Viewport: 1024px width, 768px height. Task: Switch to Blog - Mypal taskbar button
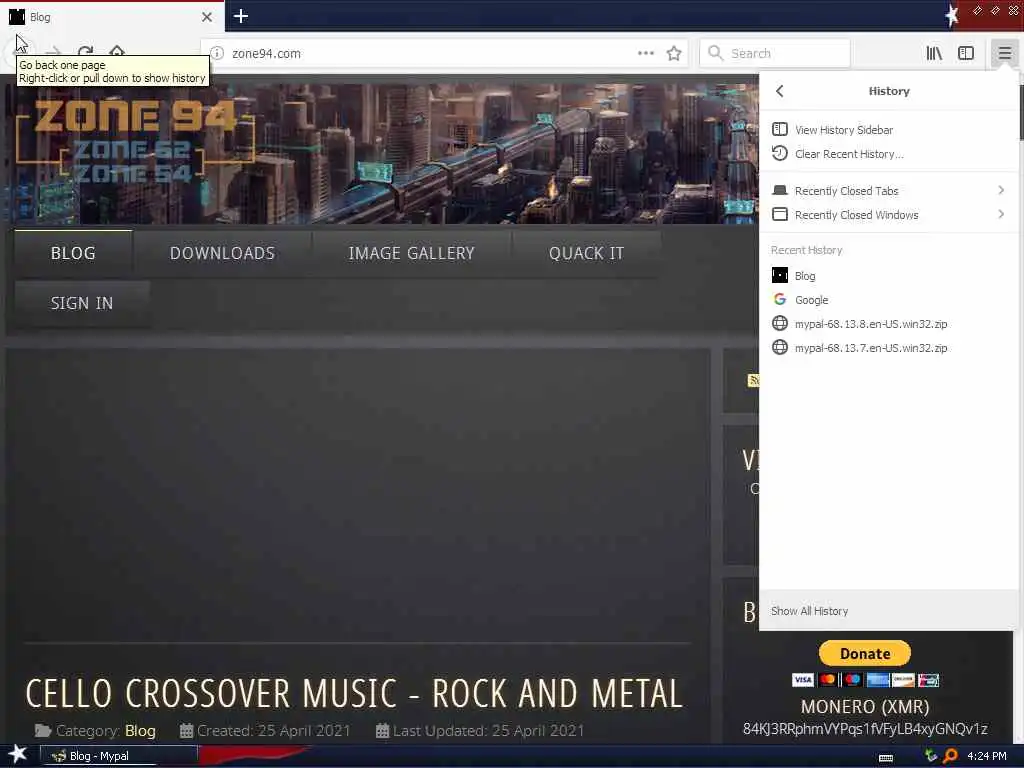pyautogui.click(x=119, y=756)
